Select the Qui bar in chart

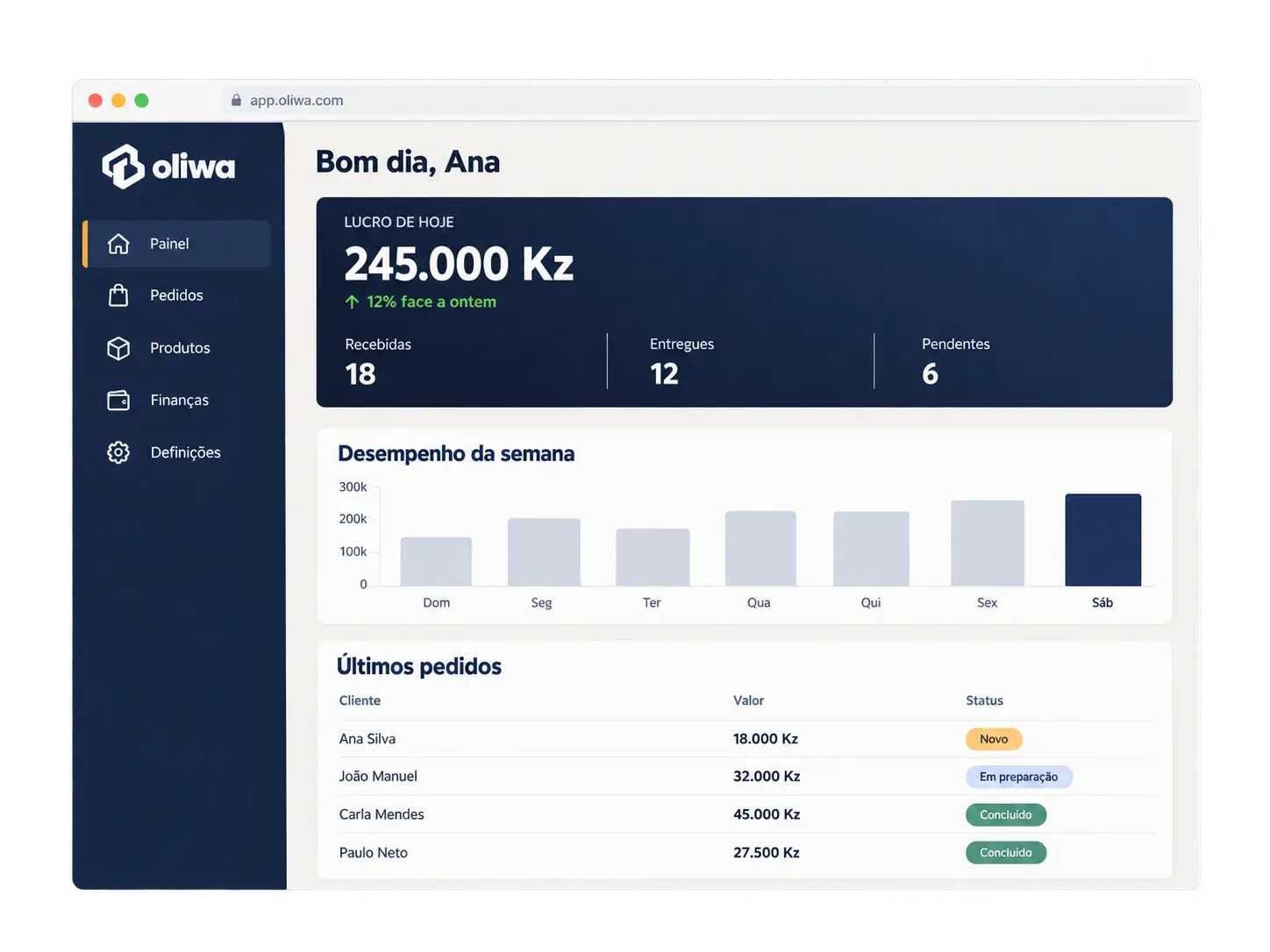point(871,549)
